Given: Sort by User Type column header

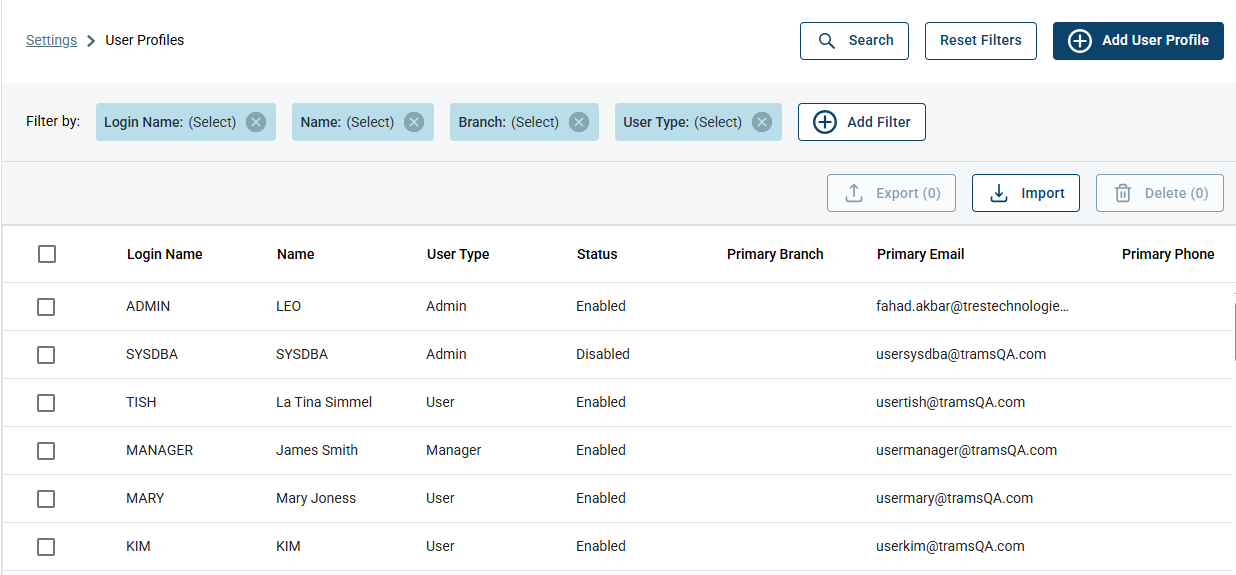Looking at the screenshot, I should [x=458, y=254].
